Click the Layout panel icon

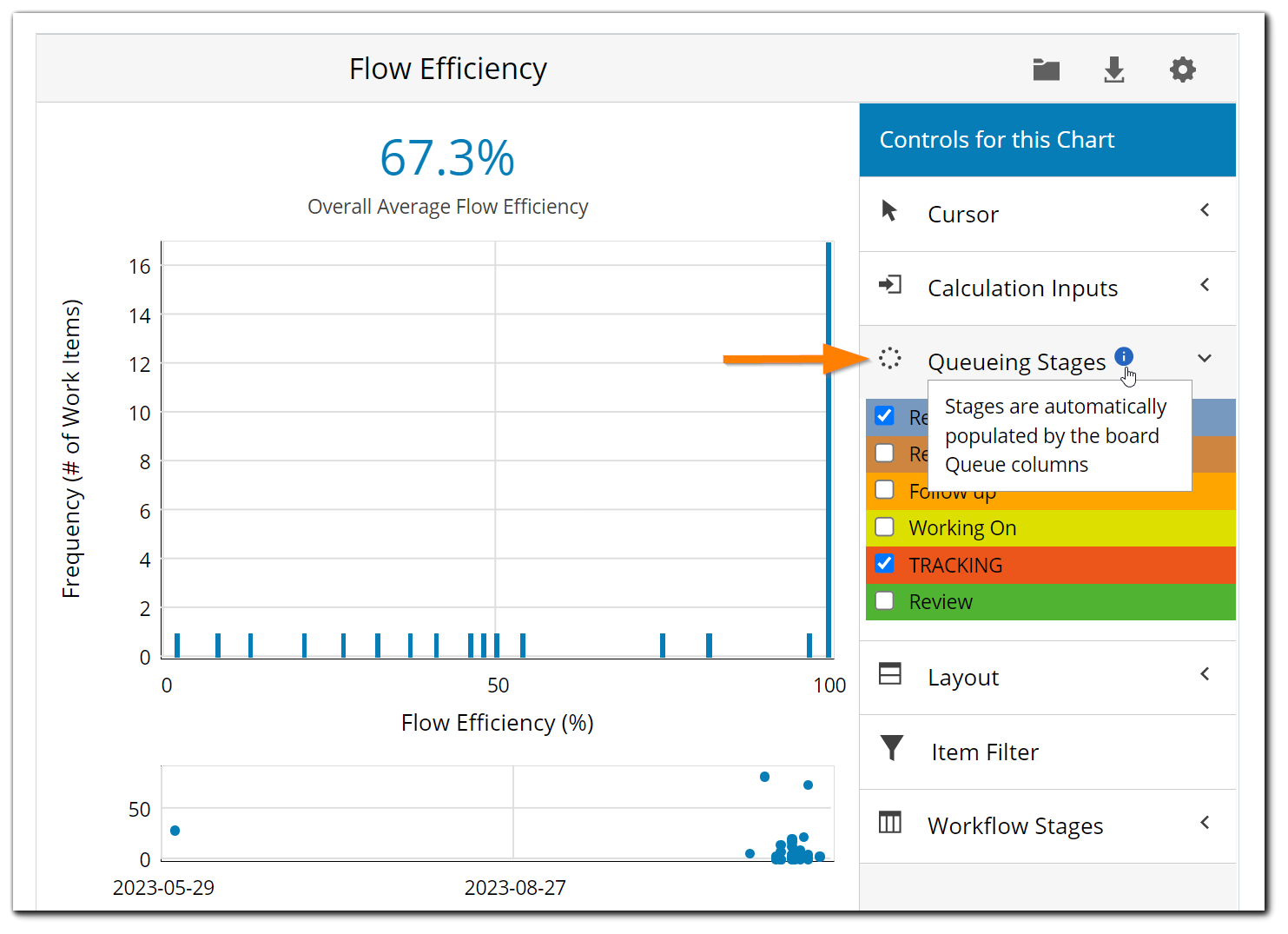pyautogui.click(x=890, y=674)
